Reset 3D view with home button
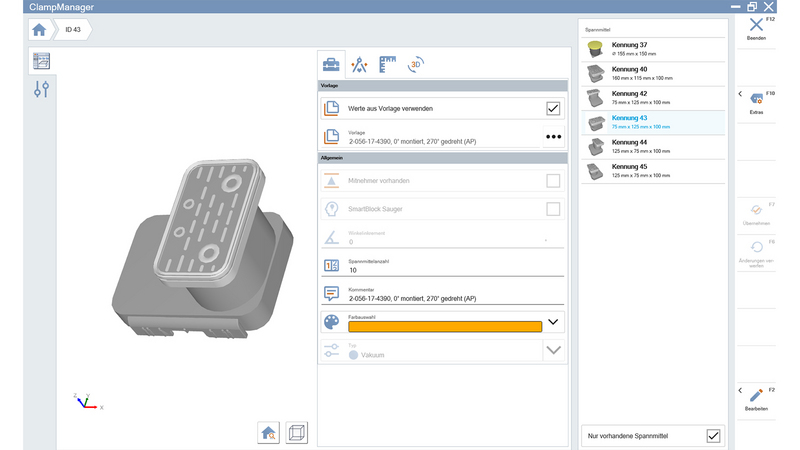 [x=269, y=432]
